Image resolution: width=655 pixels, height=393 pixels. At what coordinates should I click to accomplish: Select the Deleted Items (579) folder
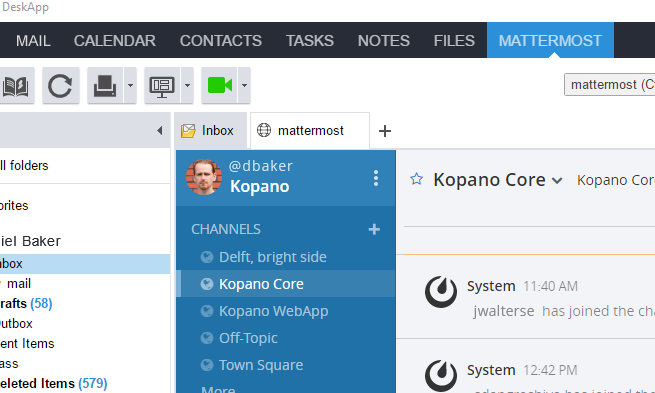53,383
